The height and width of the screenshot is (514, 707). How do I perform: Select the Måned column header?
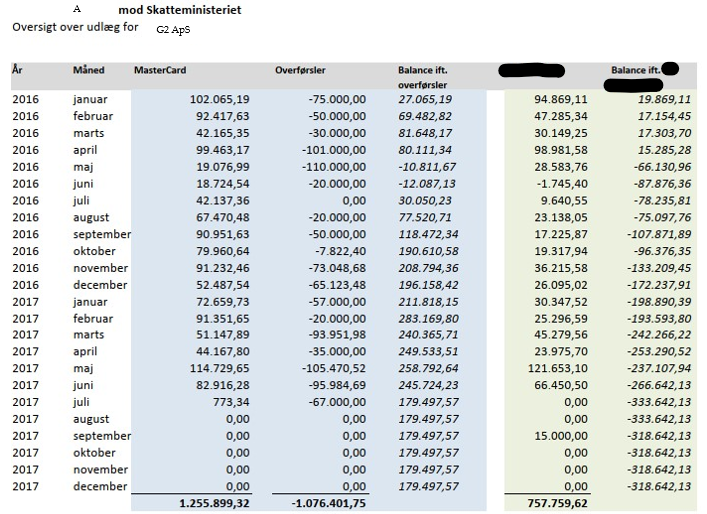coord(88,70)
